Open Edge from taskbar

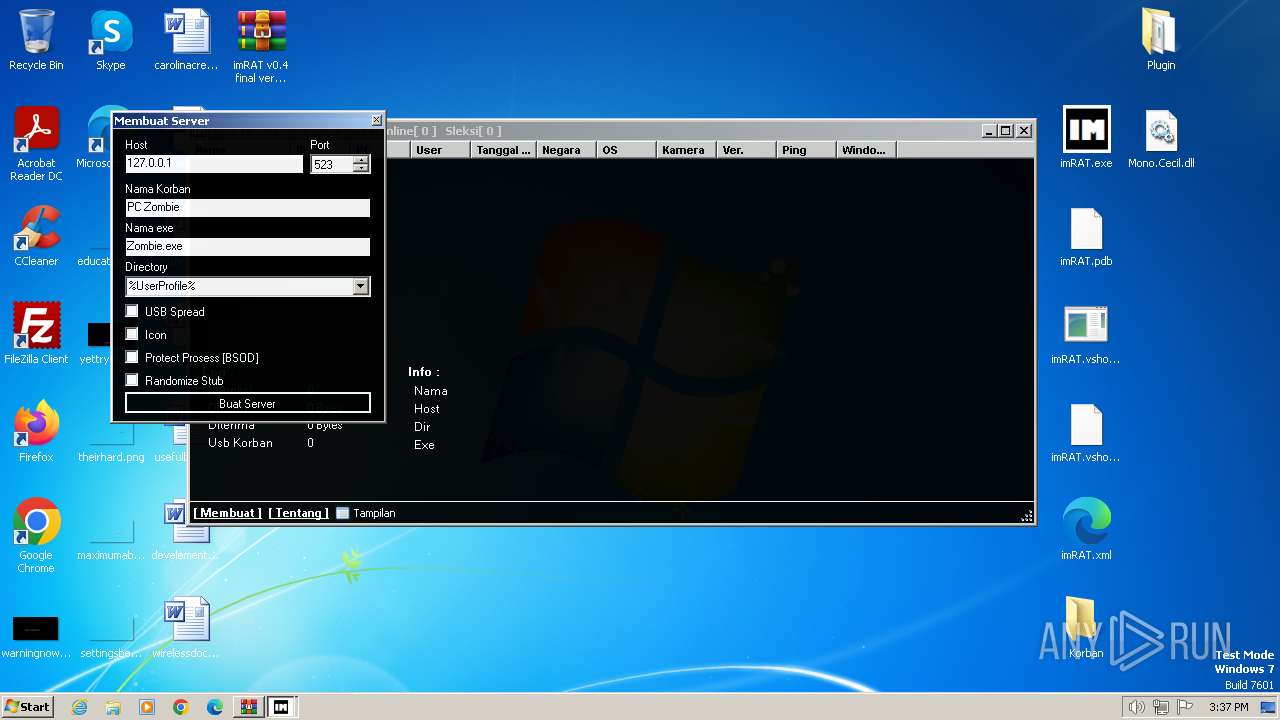[215, 707]
